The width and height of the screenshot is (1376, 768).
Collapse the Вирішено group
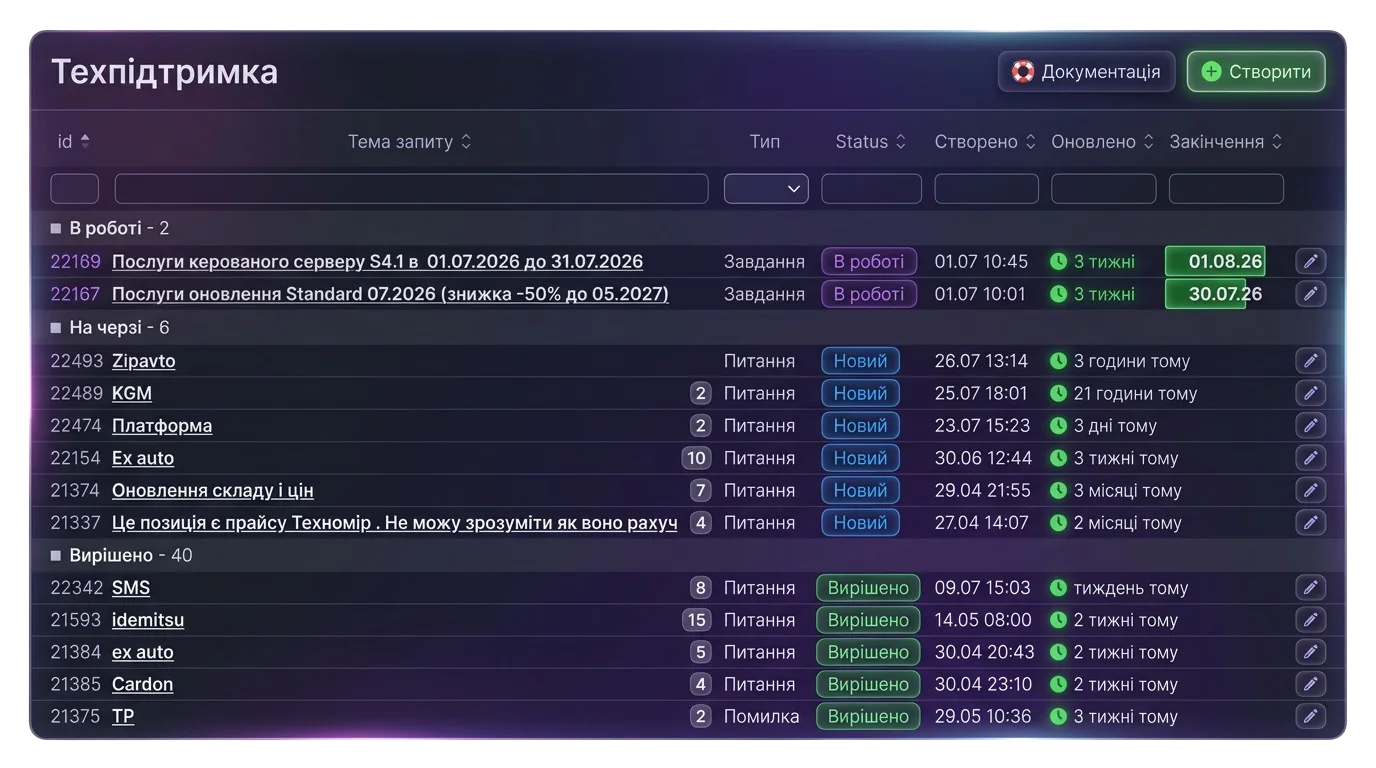[x=56, y=555]
